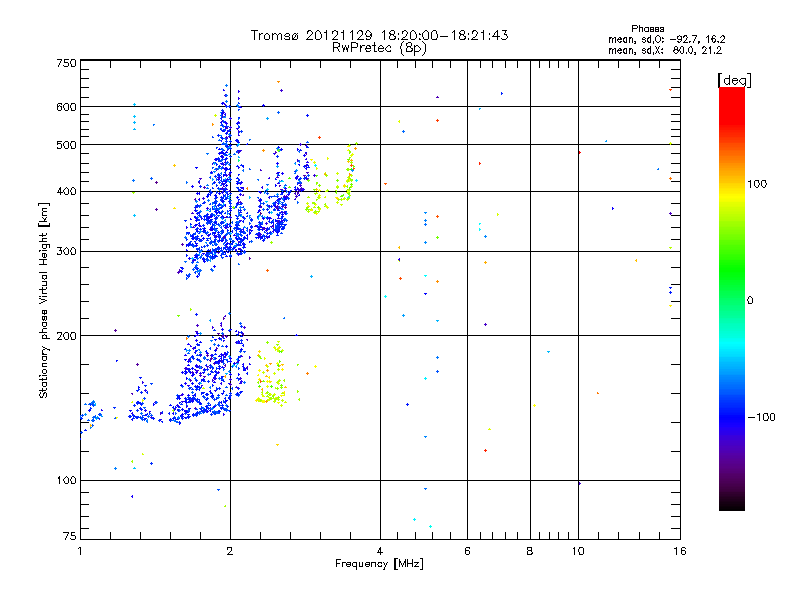Click the '300' y-axis tick label

coord(66,252)
